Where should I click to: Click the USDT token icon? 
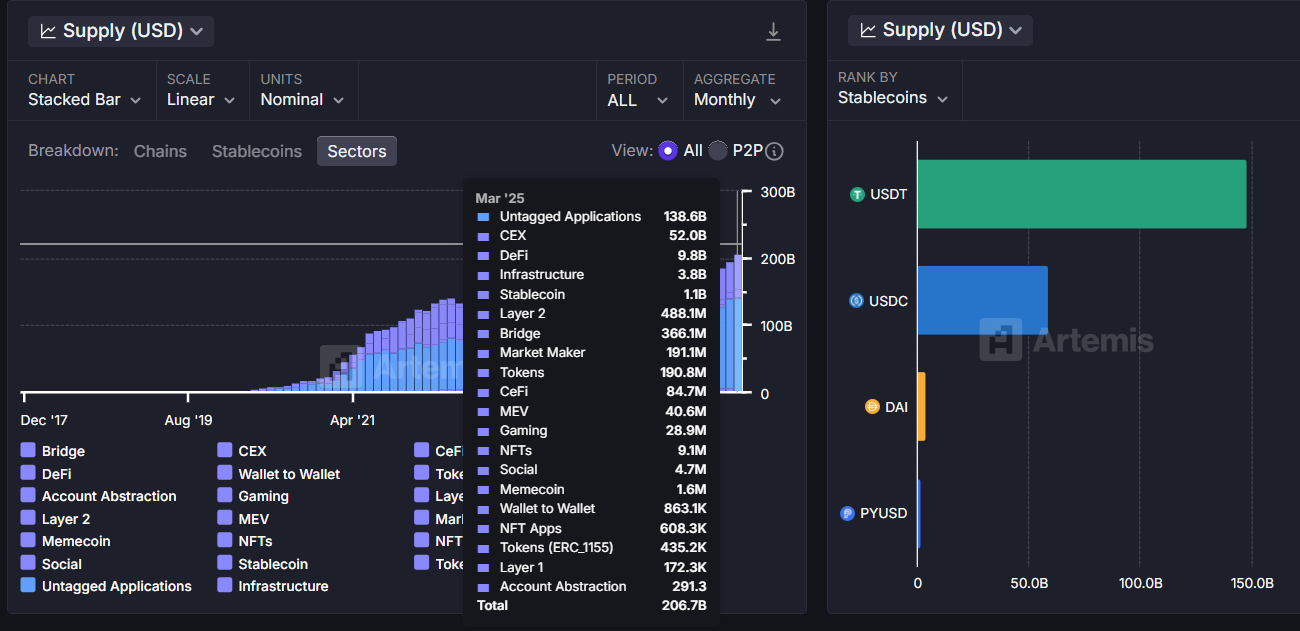tap(857, 195)
